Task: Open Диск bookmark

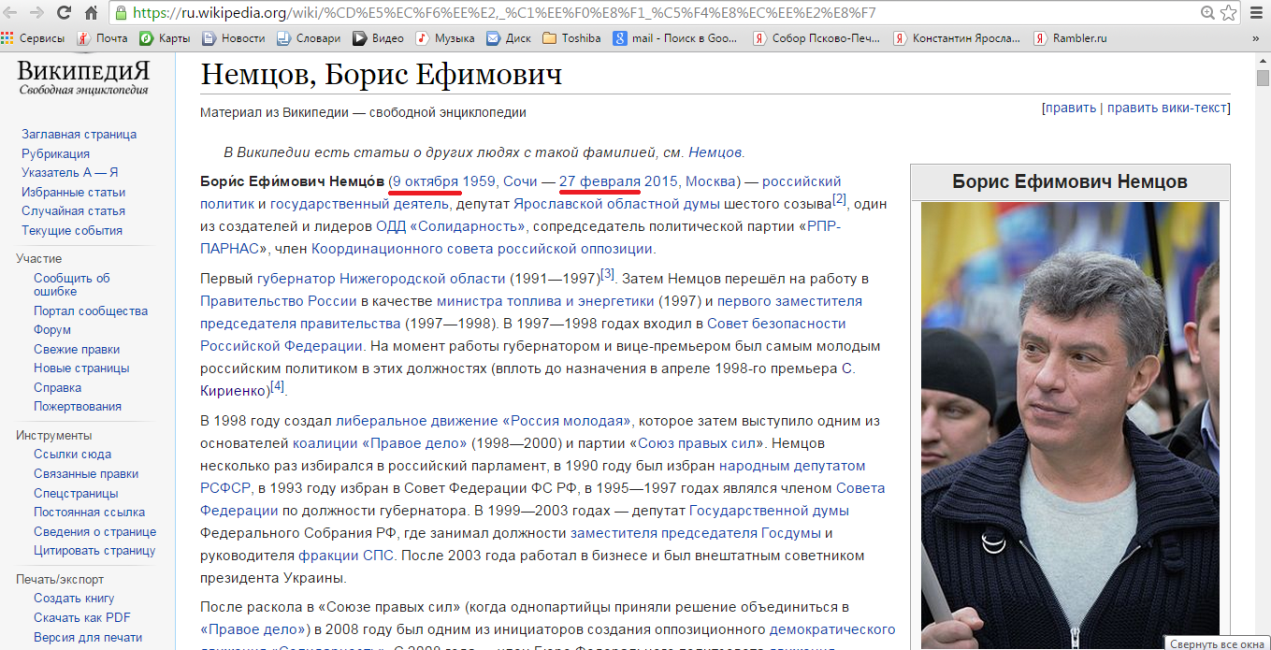Action: pyautogui.click(x=509, y=38)
